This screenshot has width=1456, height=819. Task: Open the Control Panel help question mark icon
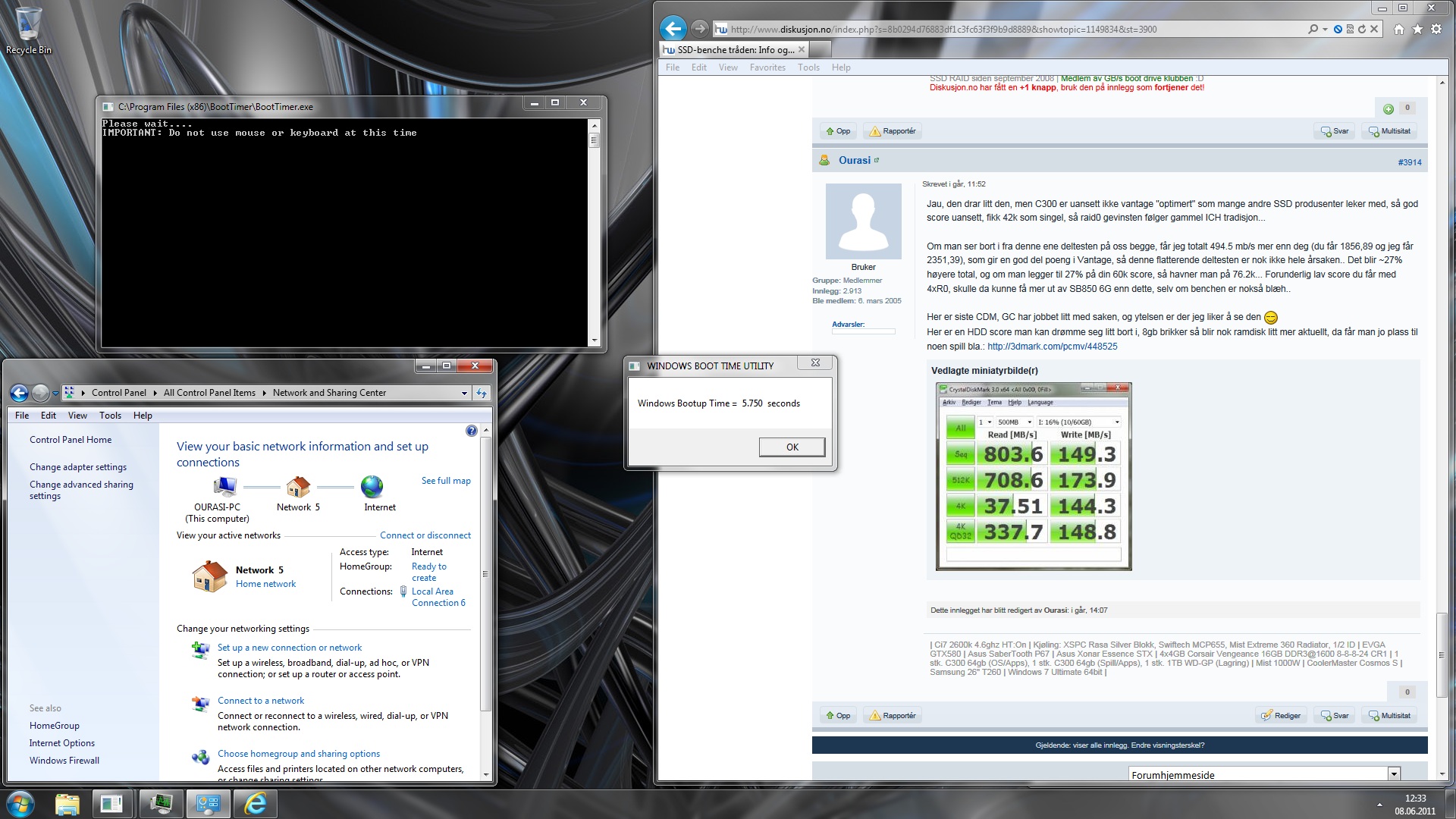click(x=471, y=431)
